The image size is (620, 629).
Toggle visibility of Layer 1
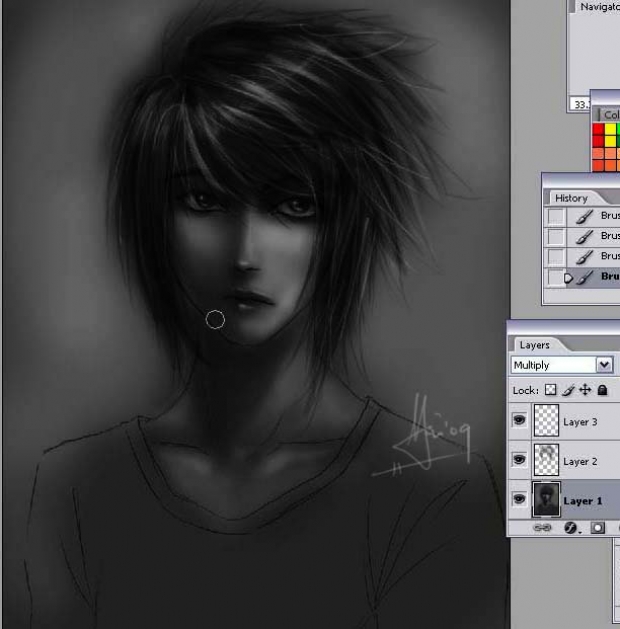coord(519,499)
